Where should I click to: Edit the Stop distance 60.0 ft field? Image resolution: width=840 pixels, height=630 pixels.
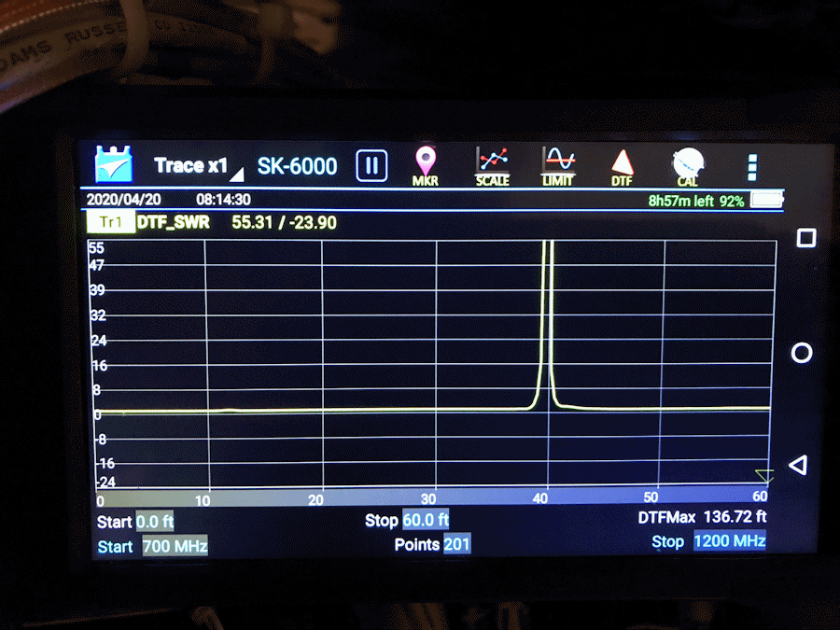[425, 520]
